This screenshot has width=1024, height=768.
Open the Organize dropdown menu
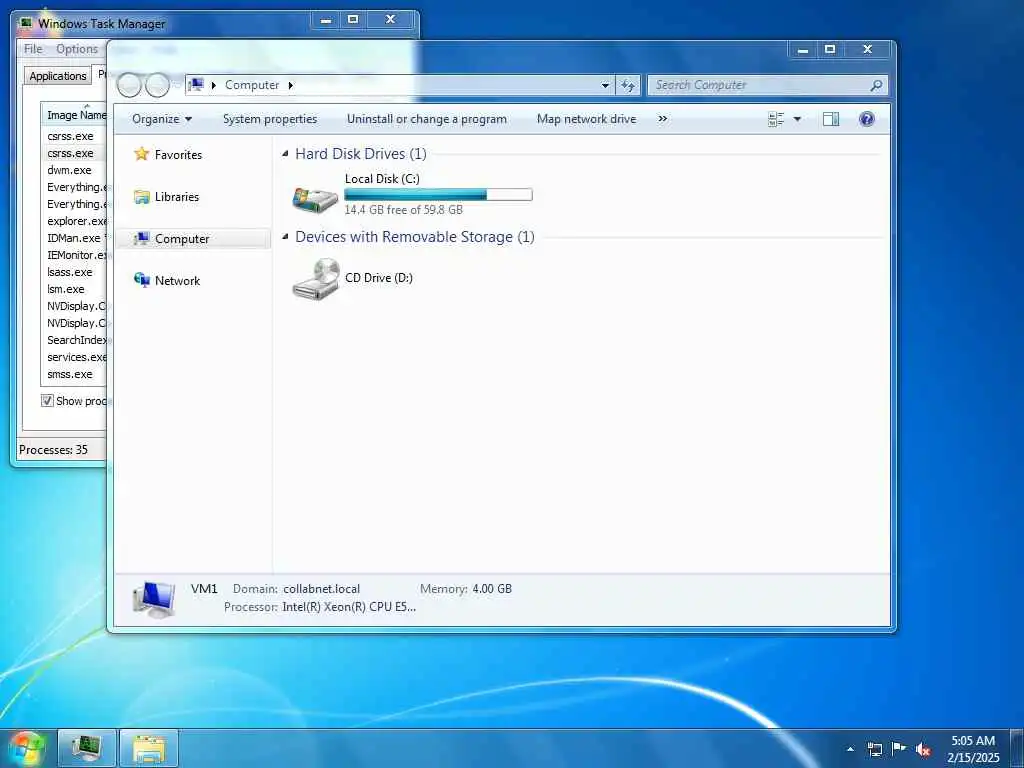(x=162, y=119)
